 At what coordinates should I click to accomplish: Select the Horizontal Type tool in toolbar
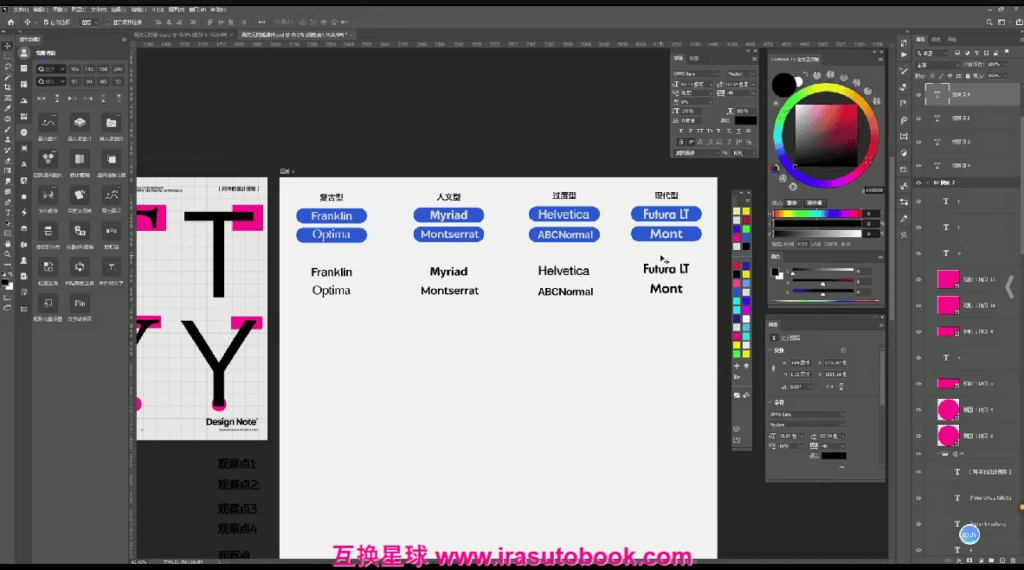click(8, 212)
